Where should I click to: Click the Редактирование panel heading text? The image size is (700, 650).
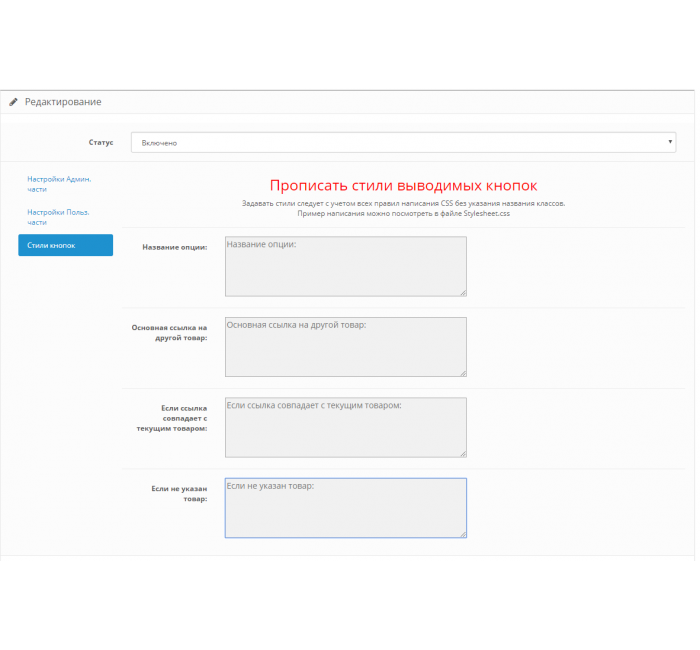(x=63, y=102)
